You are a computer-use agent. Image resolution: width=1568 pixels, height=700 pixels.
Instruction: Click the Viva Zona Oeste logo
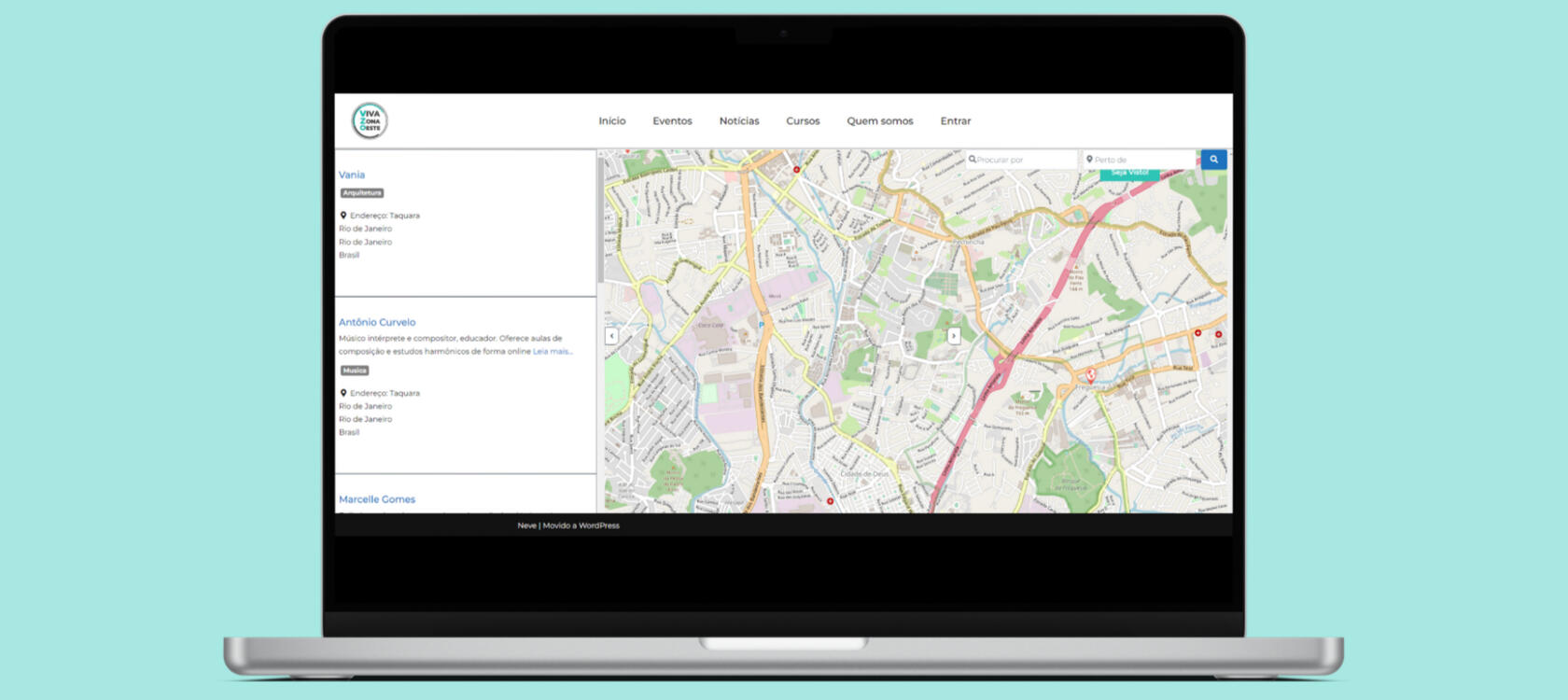(370, 121)
